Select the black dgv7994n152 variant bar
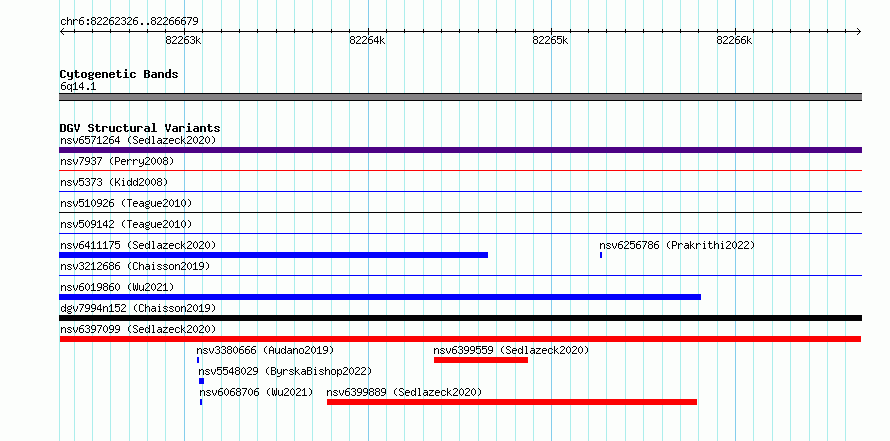 pyautogui.click(x=460, y=318)
